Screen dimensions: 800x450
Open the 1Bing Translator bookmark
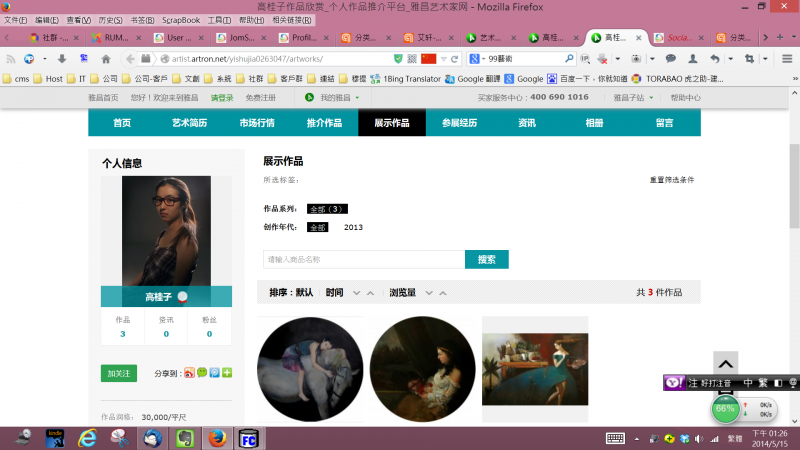pyautogui.click(x=406, y=79)
